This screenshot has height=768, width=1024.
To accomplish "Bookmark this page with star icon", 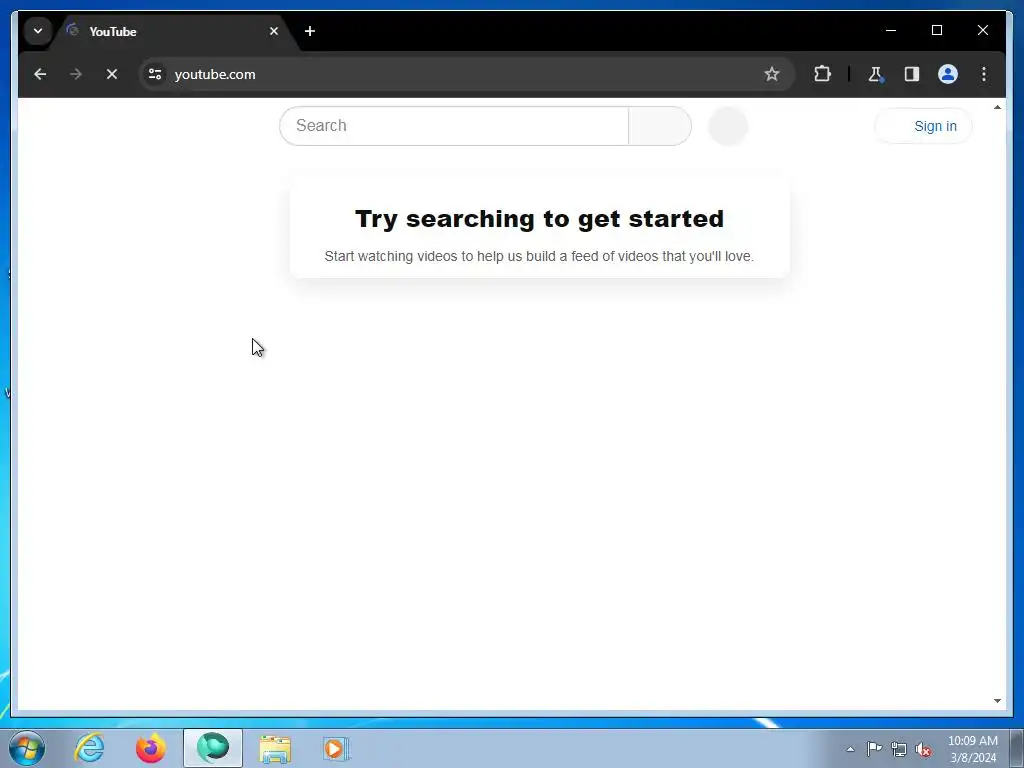I will [772, 74].
